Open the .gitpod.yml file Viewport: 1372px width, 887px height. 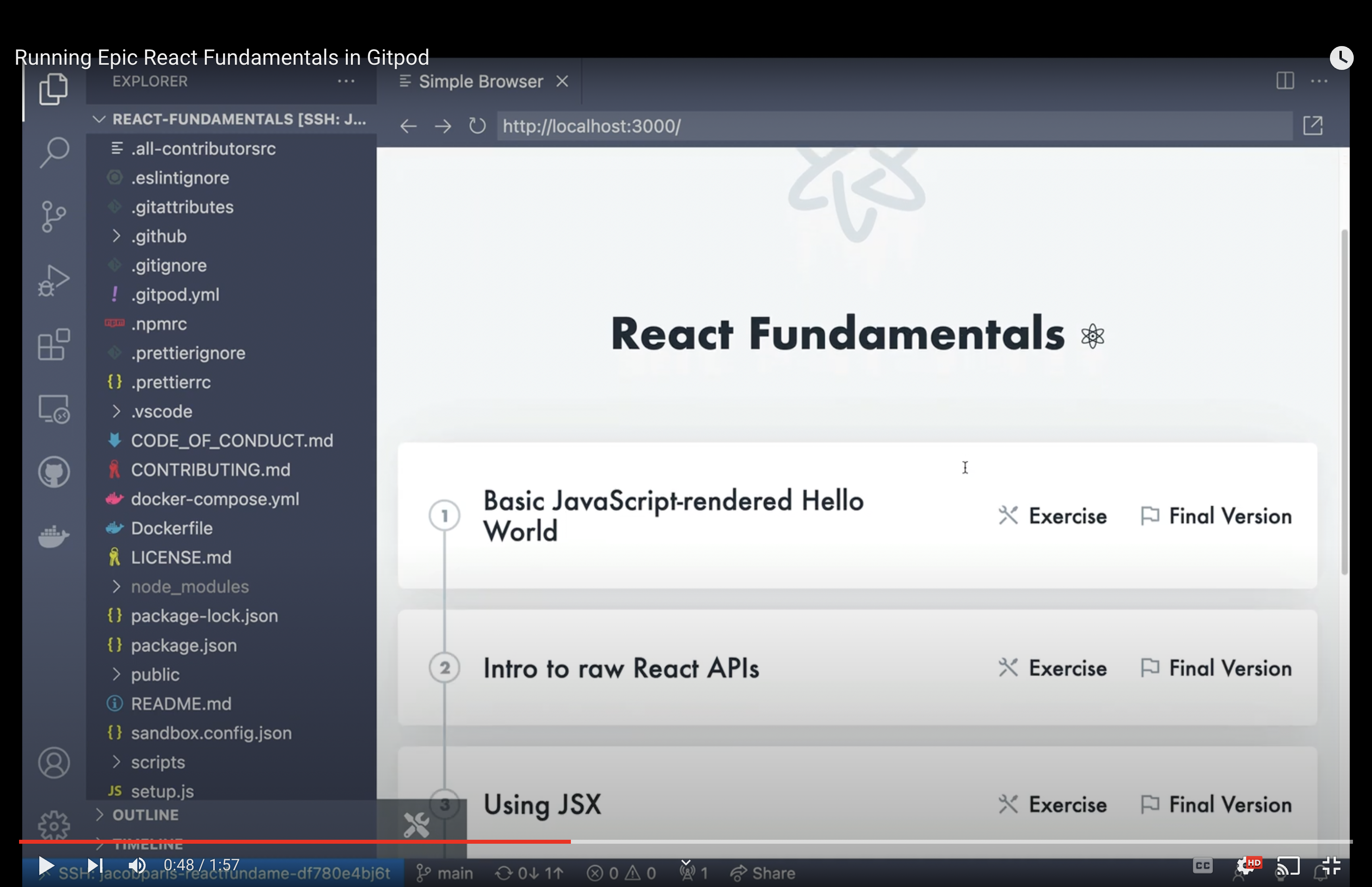[231, 294]
